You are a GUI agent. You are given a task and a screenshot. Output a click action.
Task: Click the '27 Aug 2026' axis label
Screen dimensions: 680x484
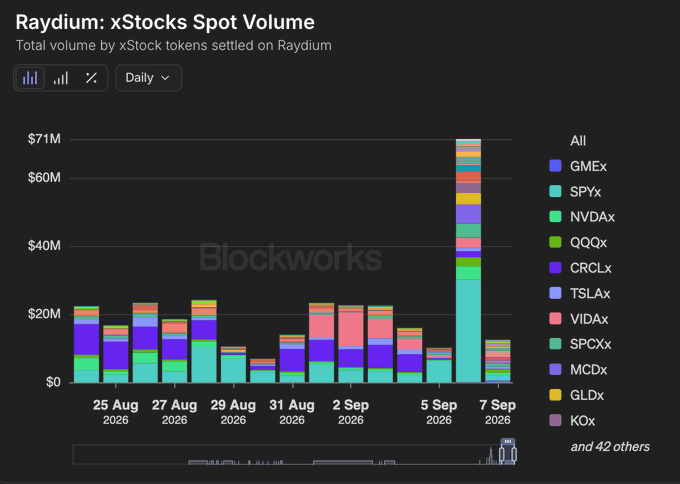174,412
